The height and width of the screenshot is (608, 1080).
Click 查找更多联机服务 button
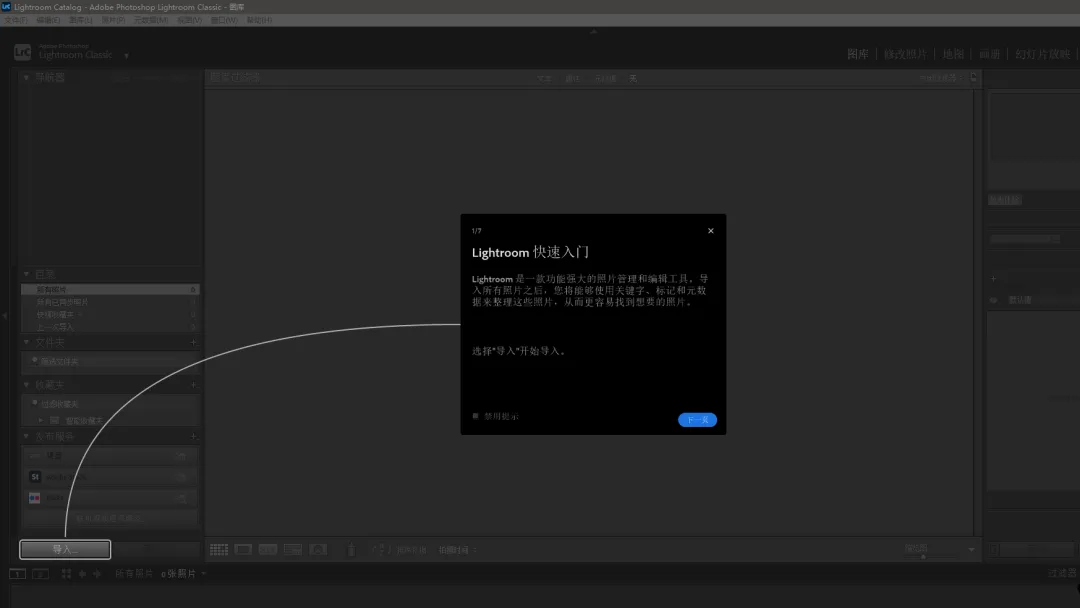pos(110,518)
